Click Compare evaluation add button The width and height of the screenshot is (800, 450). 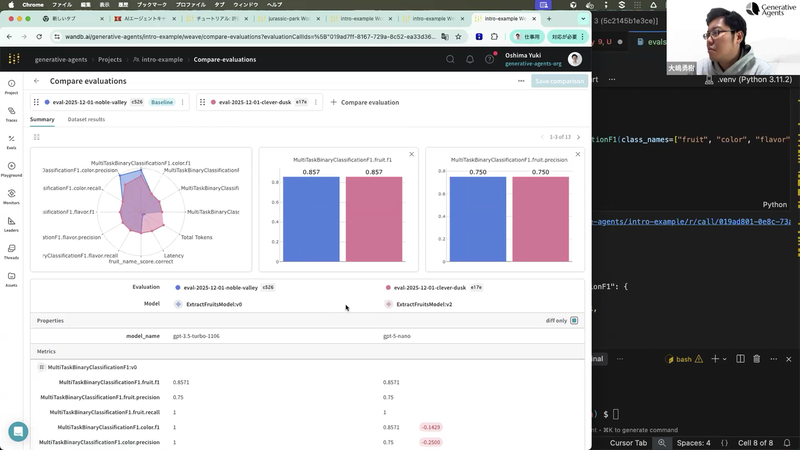click(x=365, y=102)
